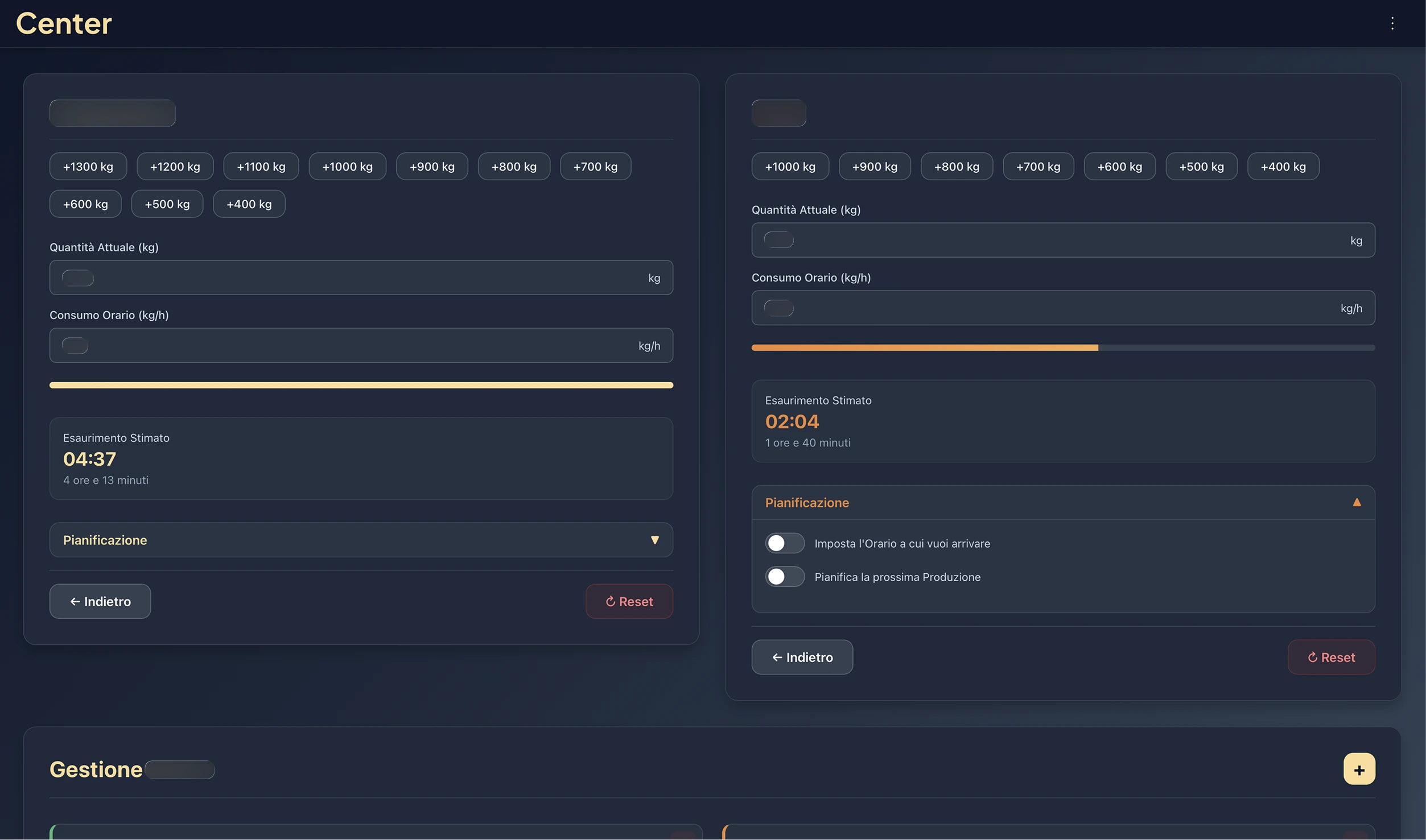1426x840 pixels.
Task: Open the Pianificazione panel header on right card
Action: [x=807, y=502]
